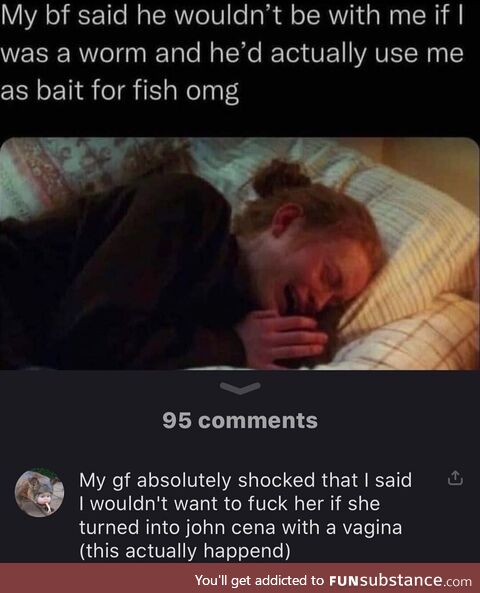Screen dimensions: 480x593
Task: Click the '(this actually happend)' comment text
Action: point(185,551)
